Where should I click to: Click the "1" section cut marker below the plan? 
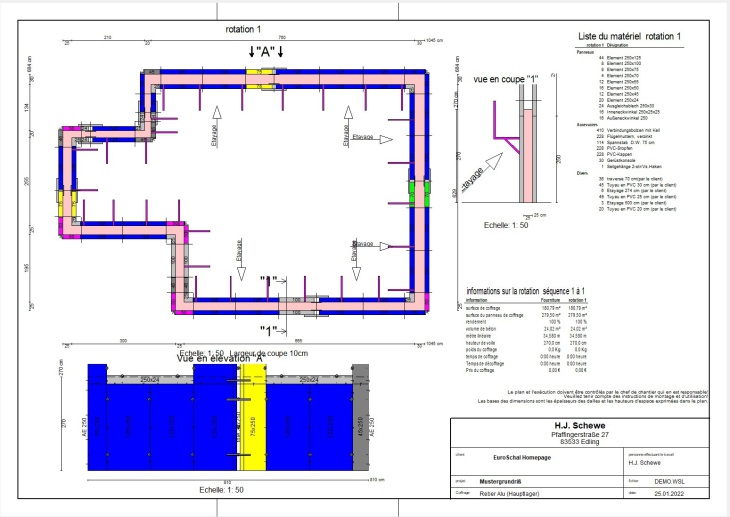(x=268, y=329)
